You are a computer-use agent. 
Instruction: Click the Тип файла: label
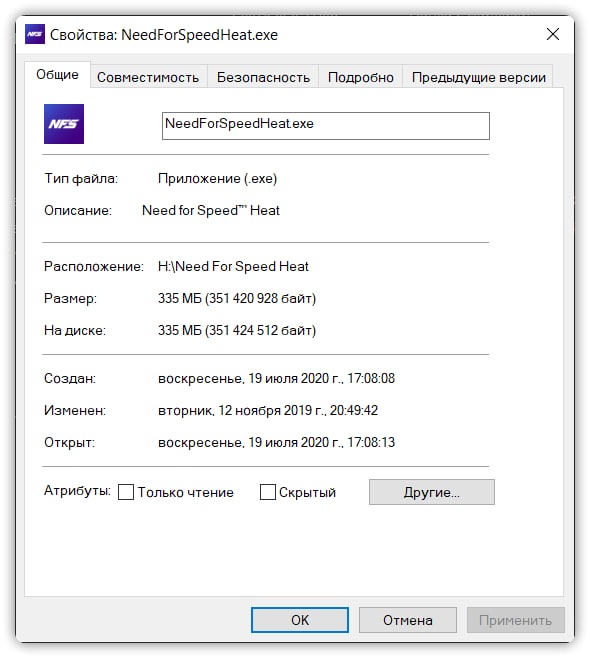point(81,178)
